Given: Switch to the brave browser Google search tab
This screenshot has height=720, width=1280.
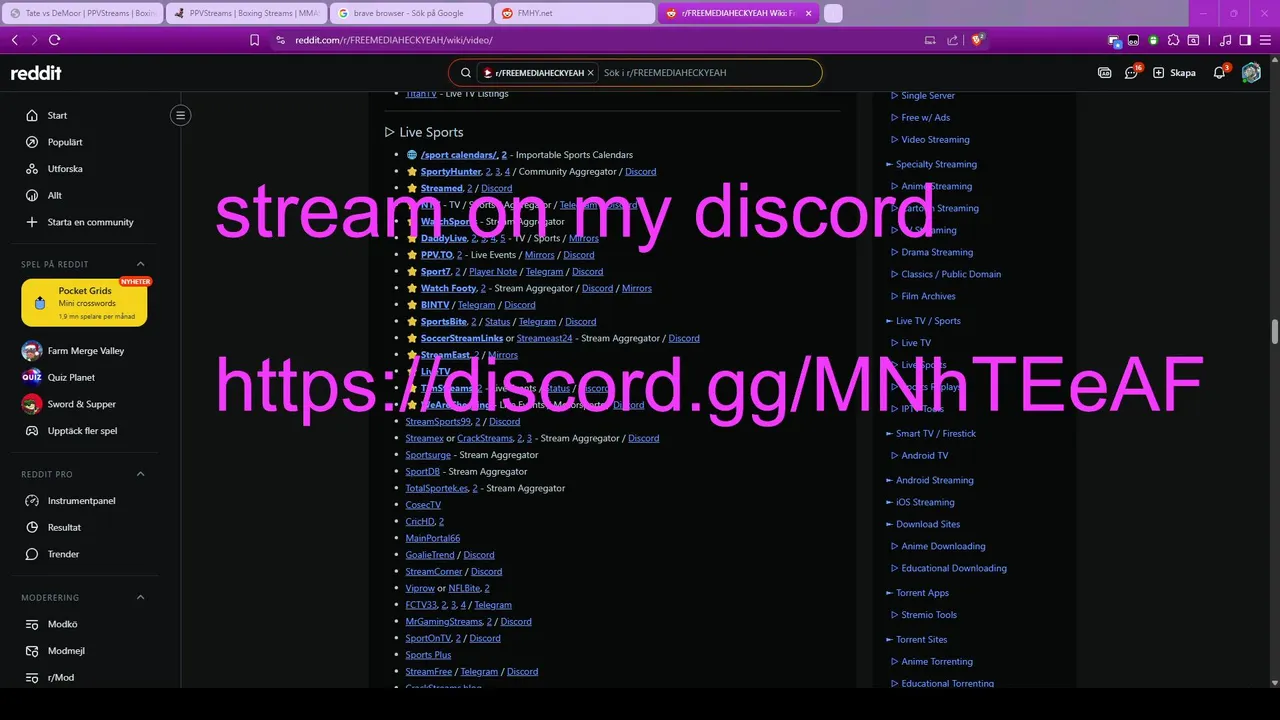Looking at the screenshot, I should (x=410, y=13).
